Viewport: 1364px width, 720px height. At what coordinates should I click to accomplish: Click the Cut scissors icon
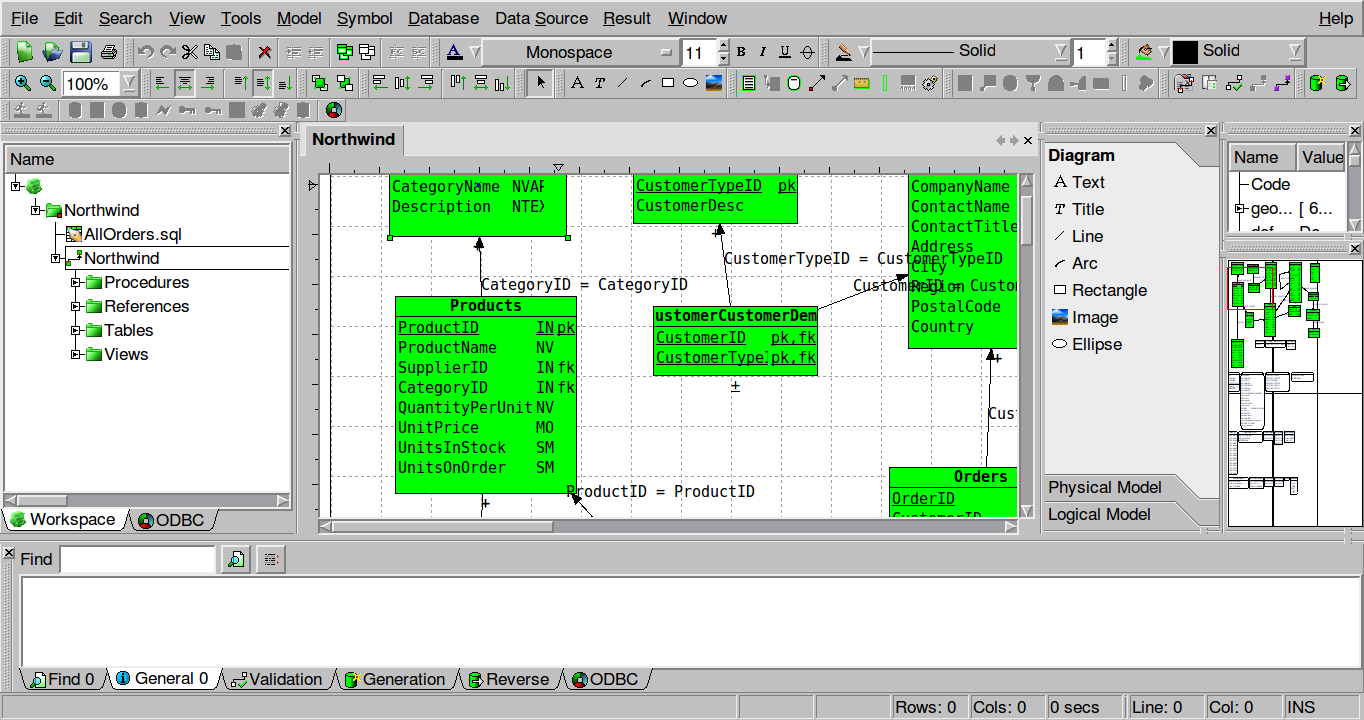(x=189, y=52)
